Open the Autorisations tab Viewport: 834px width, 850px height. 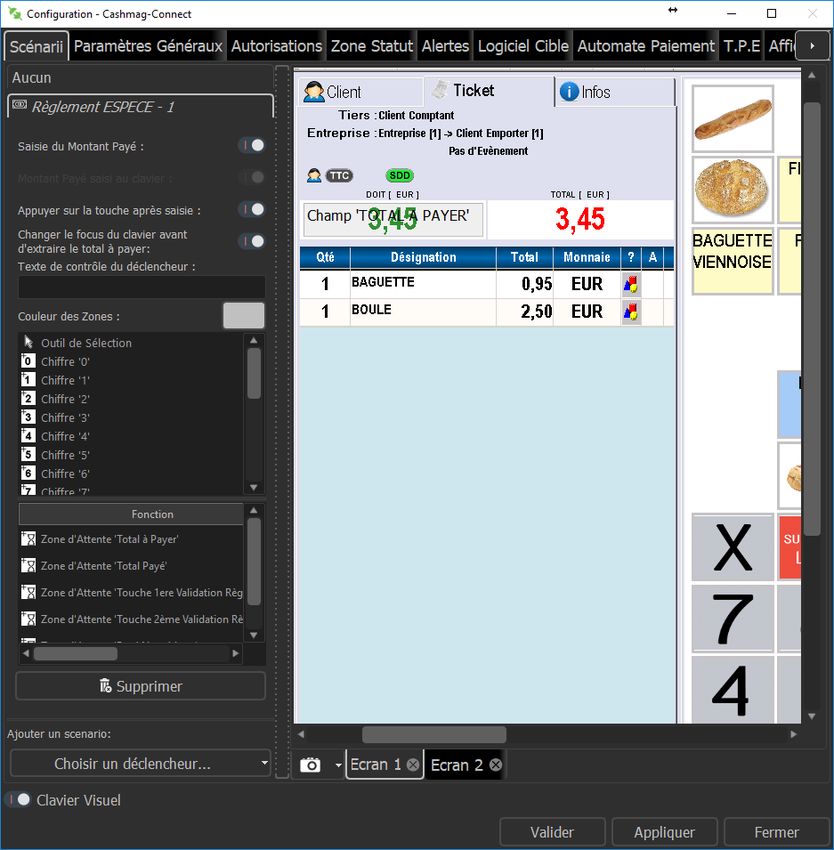pos(276,46)
